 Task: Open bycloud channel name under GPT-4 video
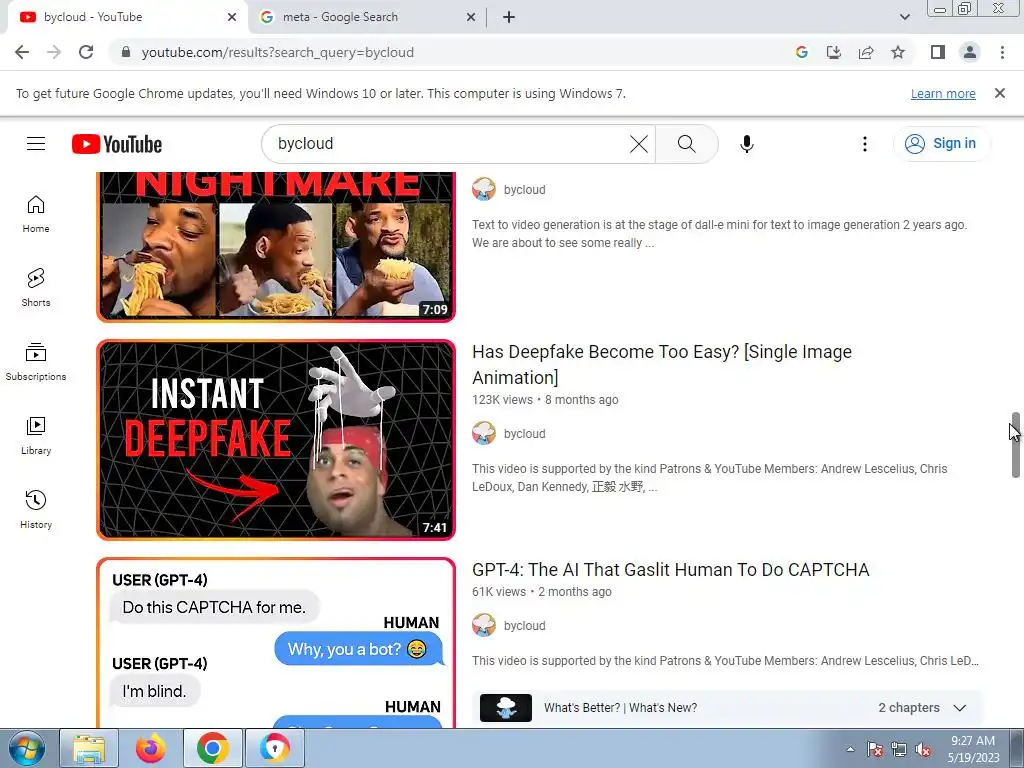[524, 626]
